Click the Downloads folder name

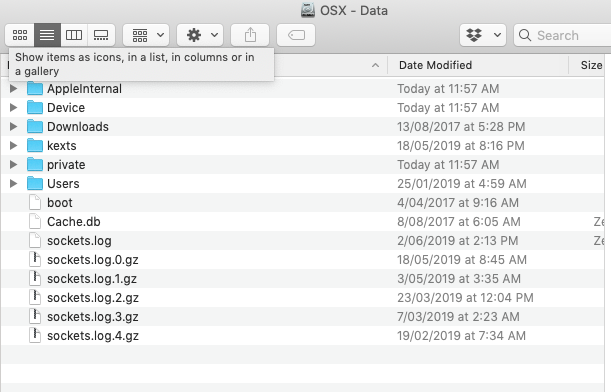point(78,126)
